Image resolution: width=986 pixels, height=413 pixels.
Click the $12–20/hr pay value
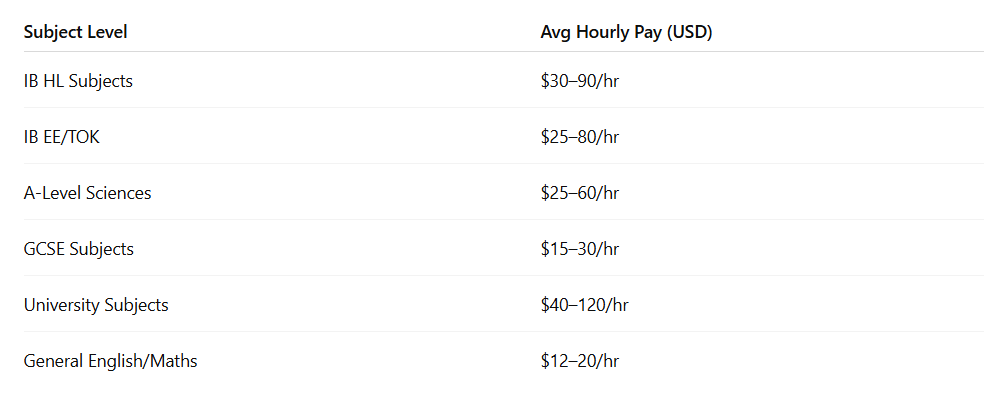580,361
